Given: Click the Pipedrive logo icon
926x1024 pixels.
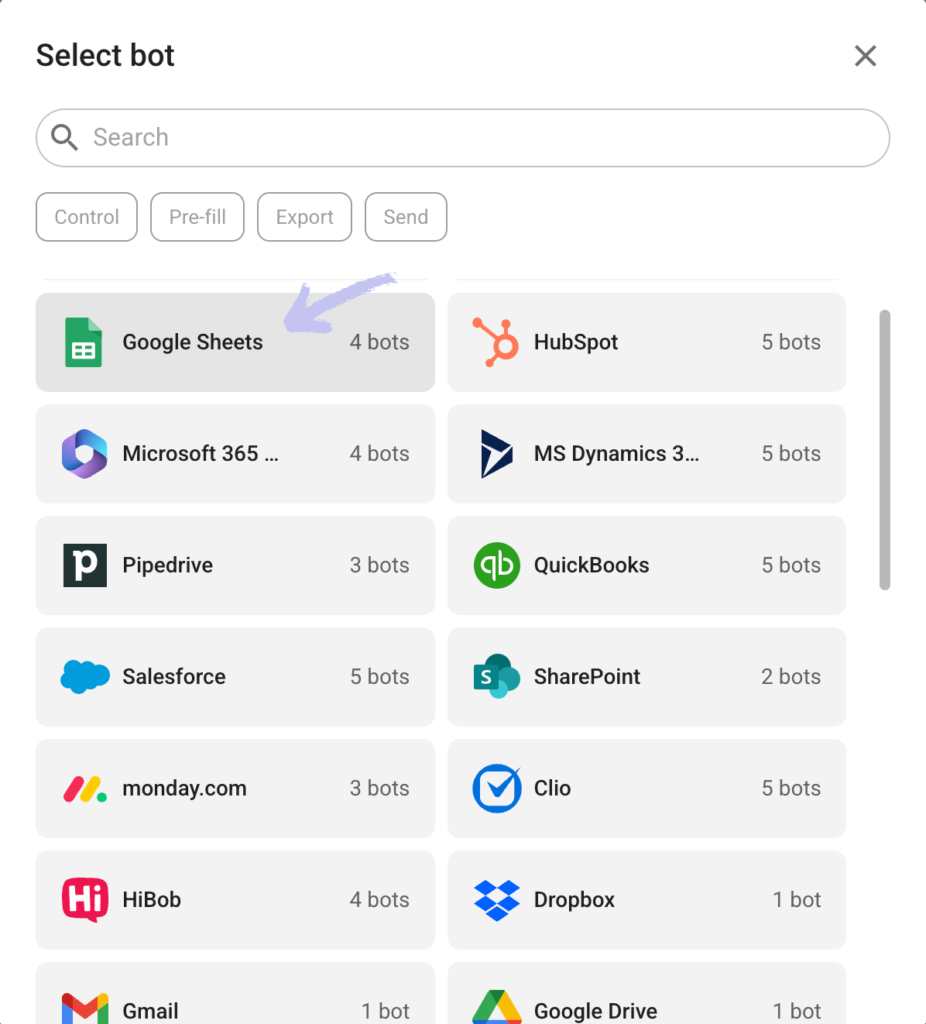Looking at the screenshot, I should coord(85,565).
